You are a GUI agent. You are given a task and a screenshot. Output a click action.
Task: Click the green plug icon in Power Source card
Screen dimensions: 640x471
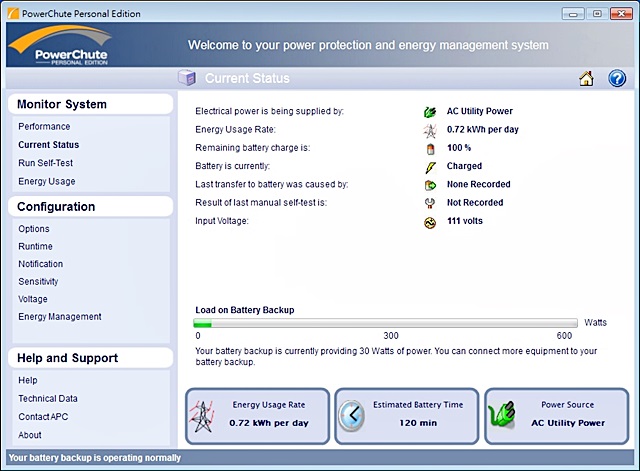(x=502, y=415)
